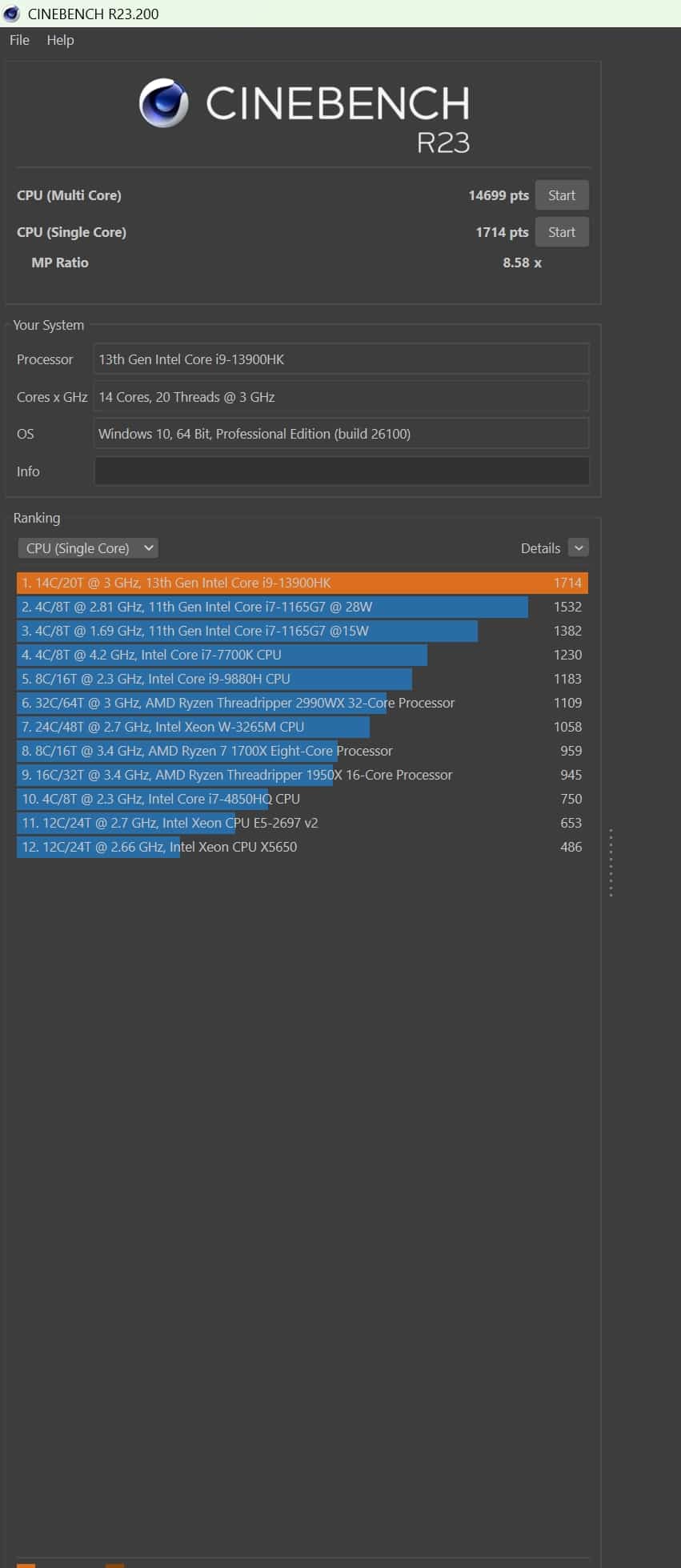Click the Cinebench sphere logo

click(163, 103)
